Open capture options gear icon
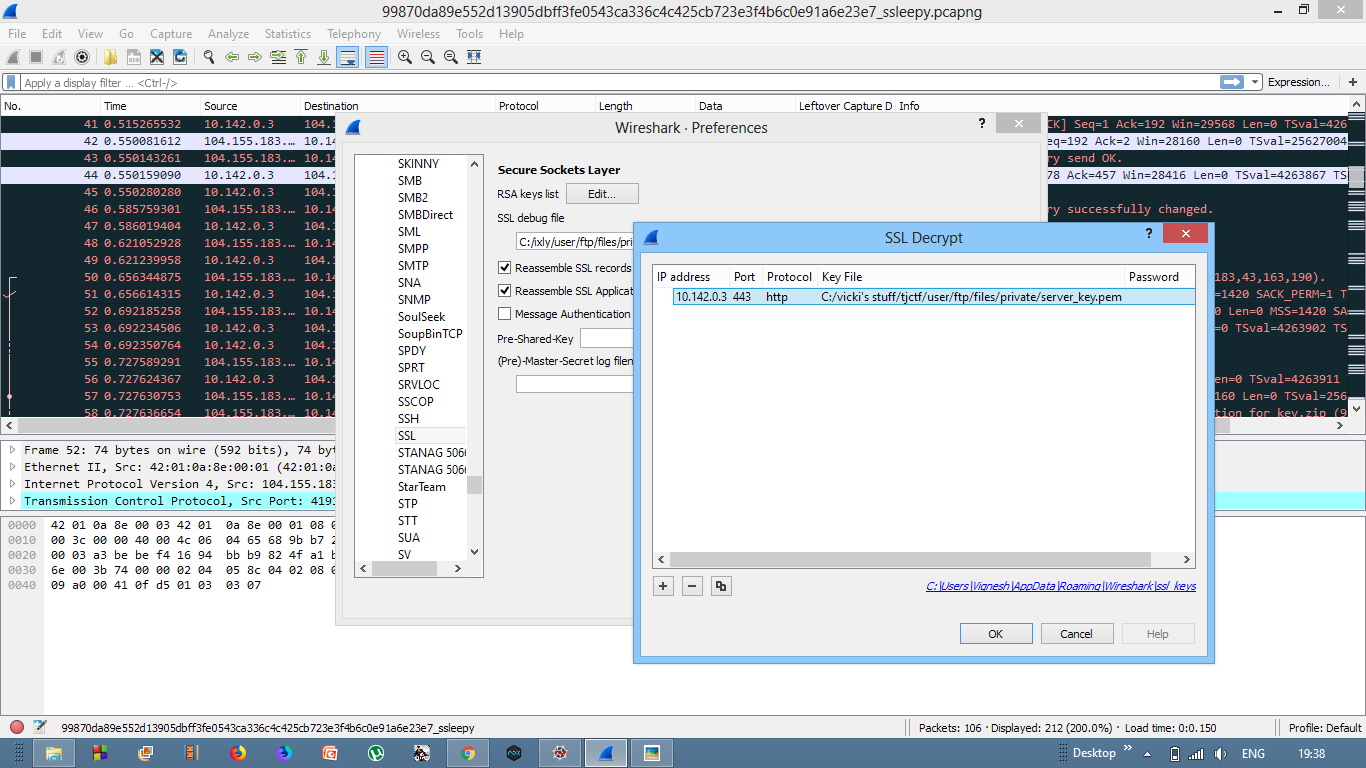 82,57
